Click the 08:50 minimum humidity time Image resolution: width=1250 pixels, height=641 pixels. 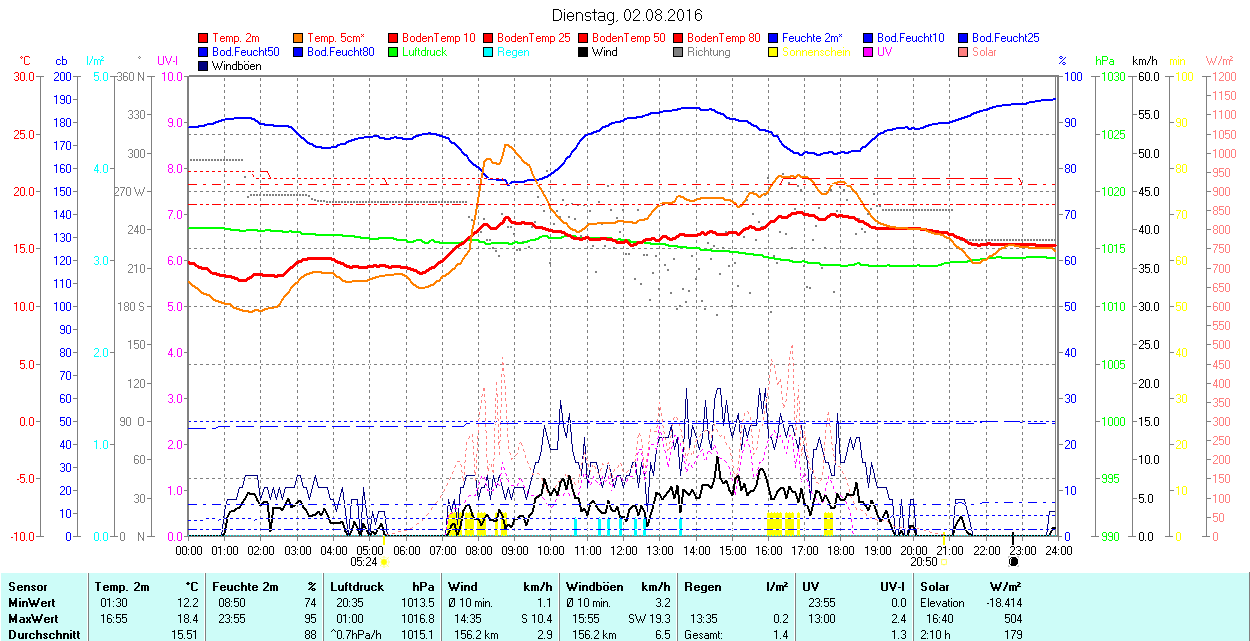point(232,603)
